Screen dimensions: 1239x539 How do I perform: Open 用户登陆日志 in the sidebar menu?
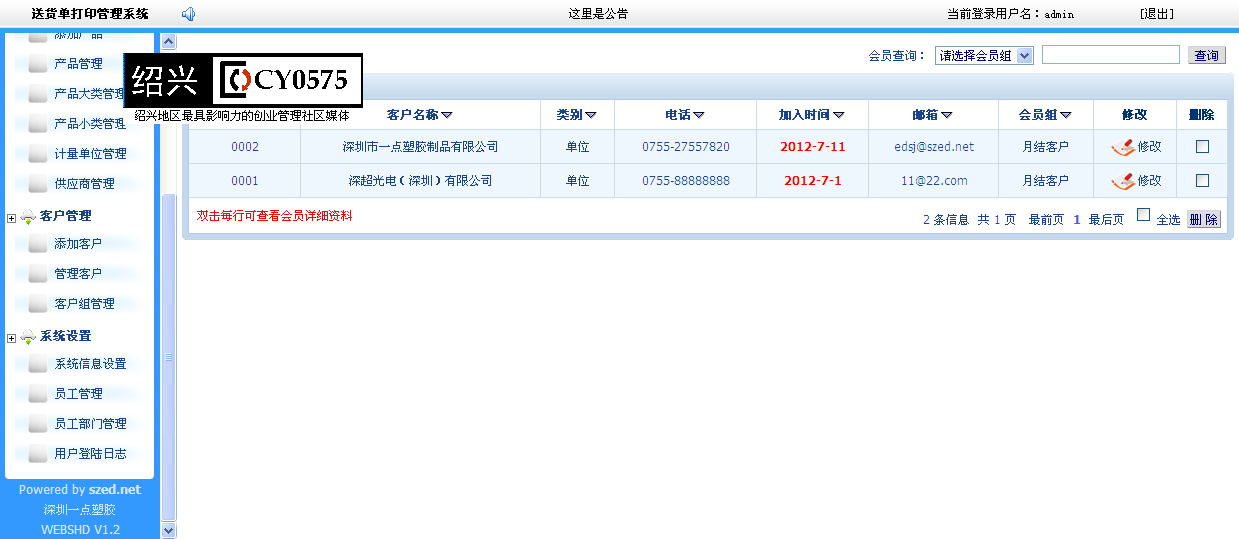click(x=90, y=454)
